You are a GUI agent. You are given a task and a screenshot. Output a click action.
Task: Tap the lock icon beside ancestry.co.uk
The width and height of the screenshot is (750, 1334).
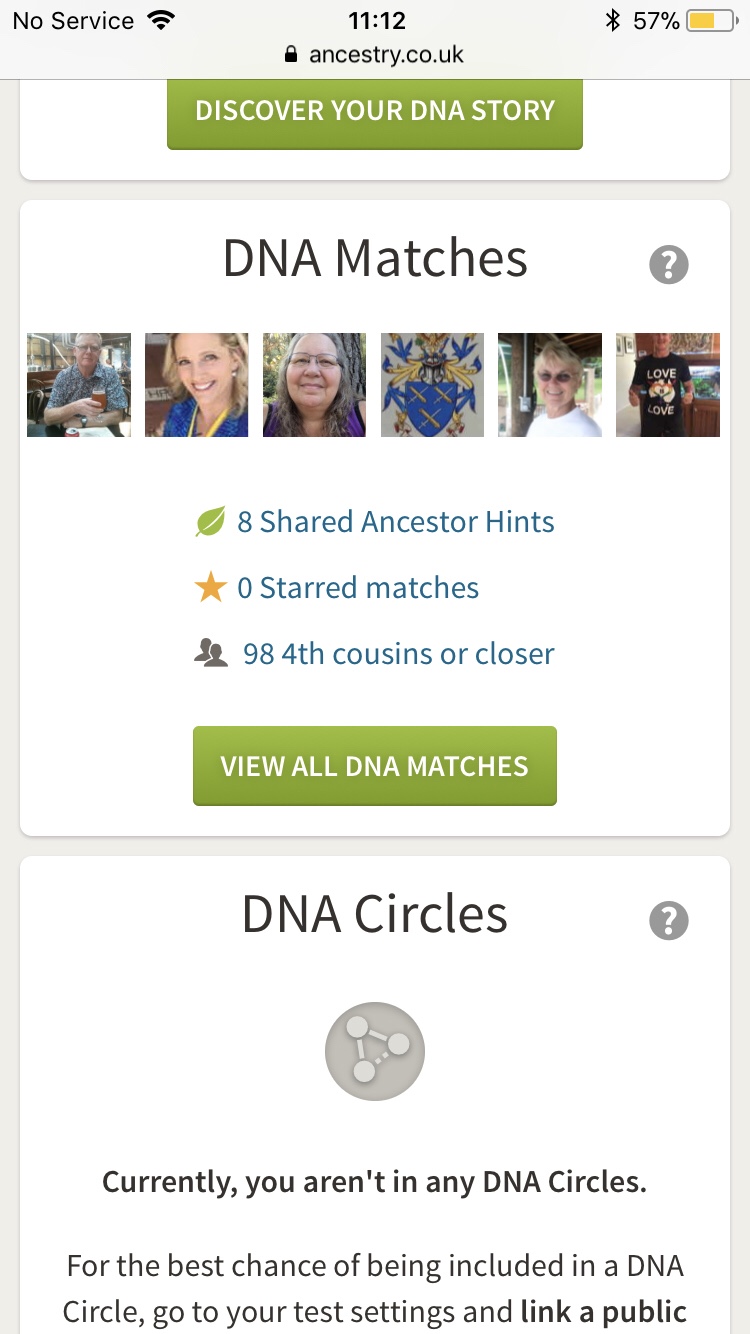pyautogui.click(x=292, y=55)
